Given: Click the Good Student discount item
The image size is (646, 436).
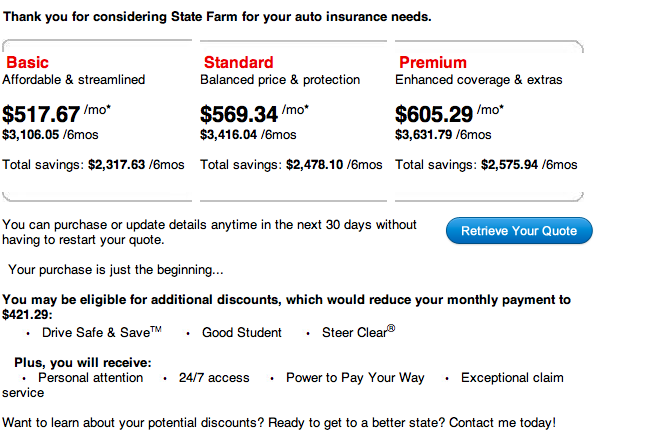Looking at the screenshot, I should point(241,333).
